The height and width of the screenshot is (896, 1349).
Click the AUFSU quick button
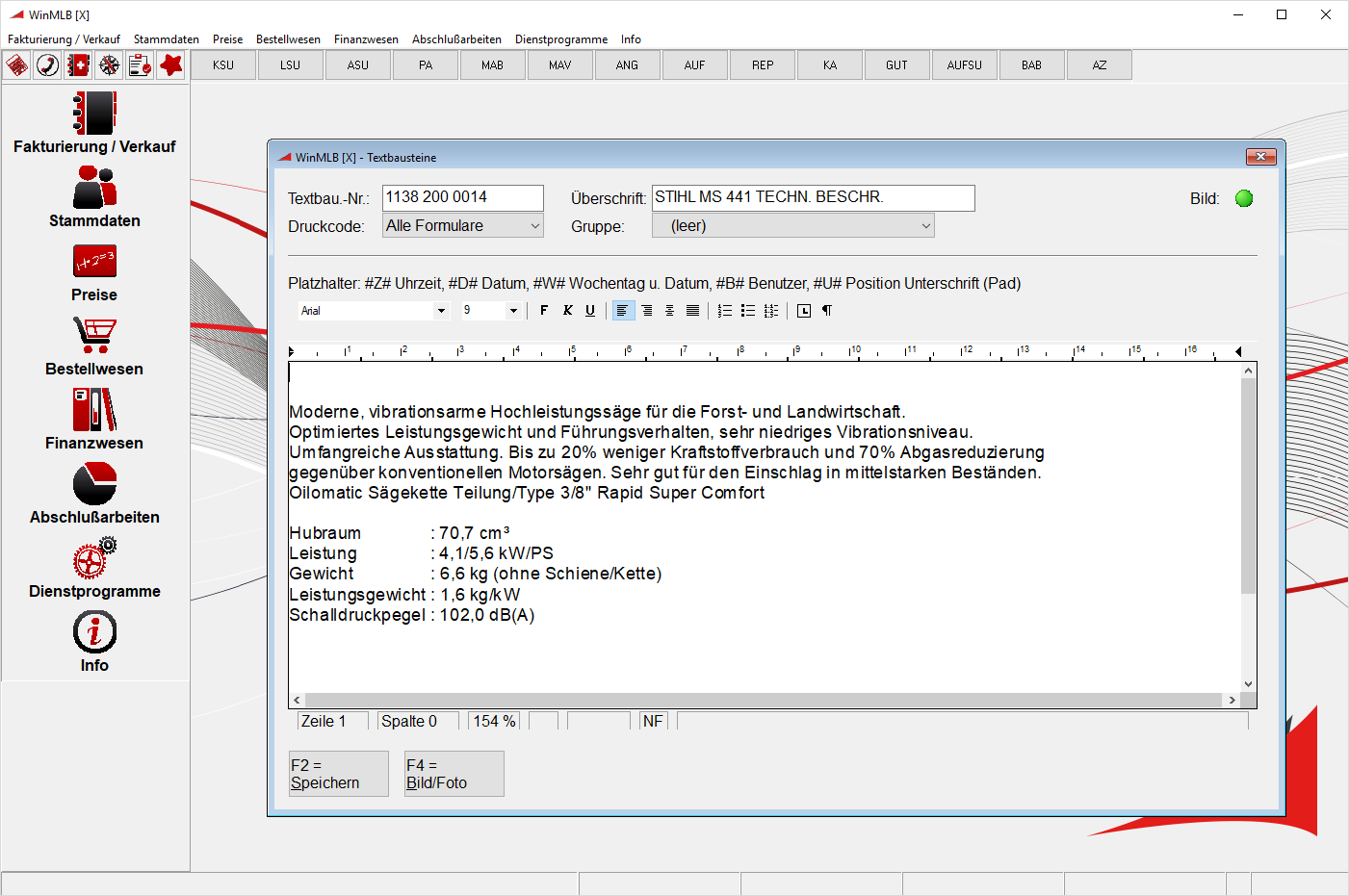pos(965,65)
